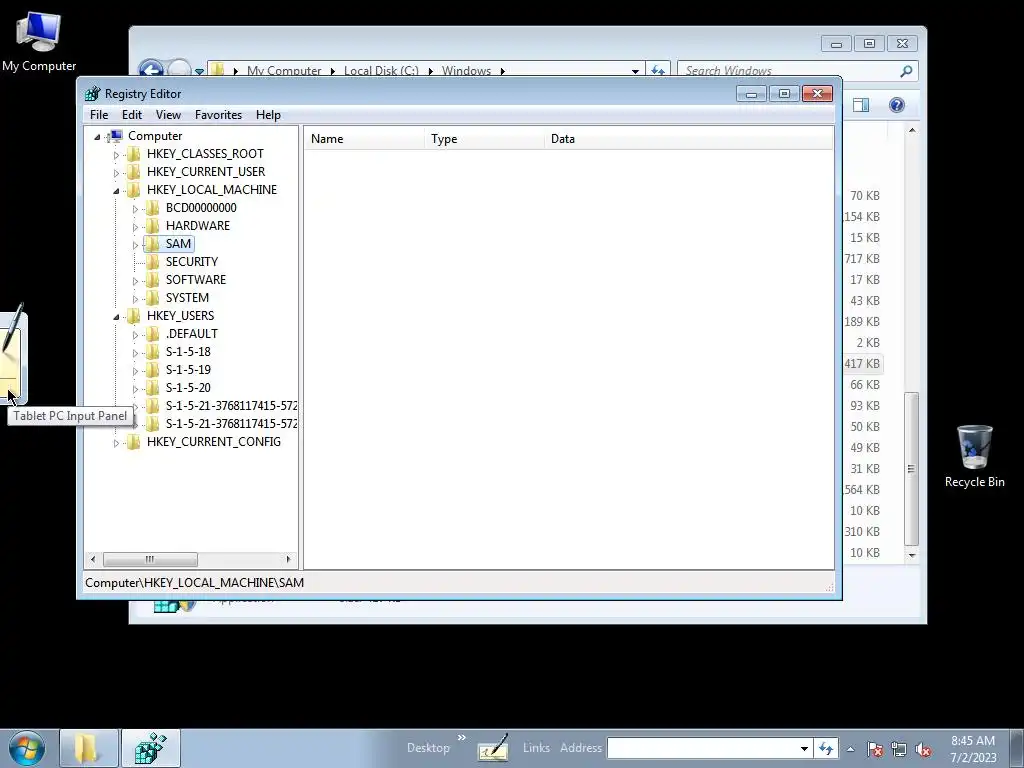This screenshot has width=1024, height=768.
Task: Click the S-1-5-19 key label
Action: click(188, 370)
